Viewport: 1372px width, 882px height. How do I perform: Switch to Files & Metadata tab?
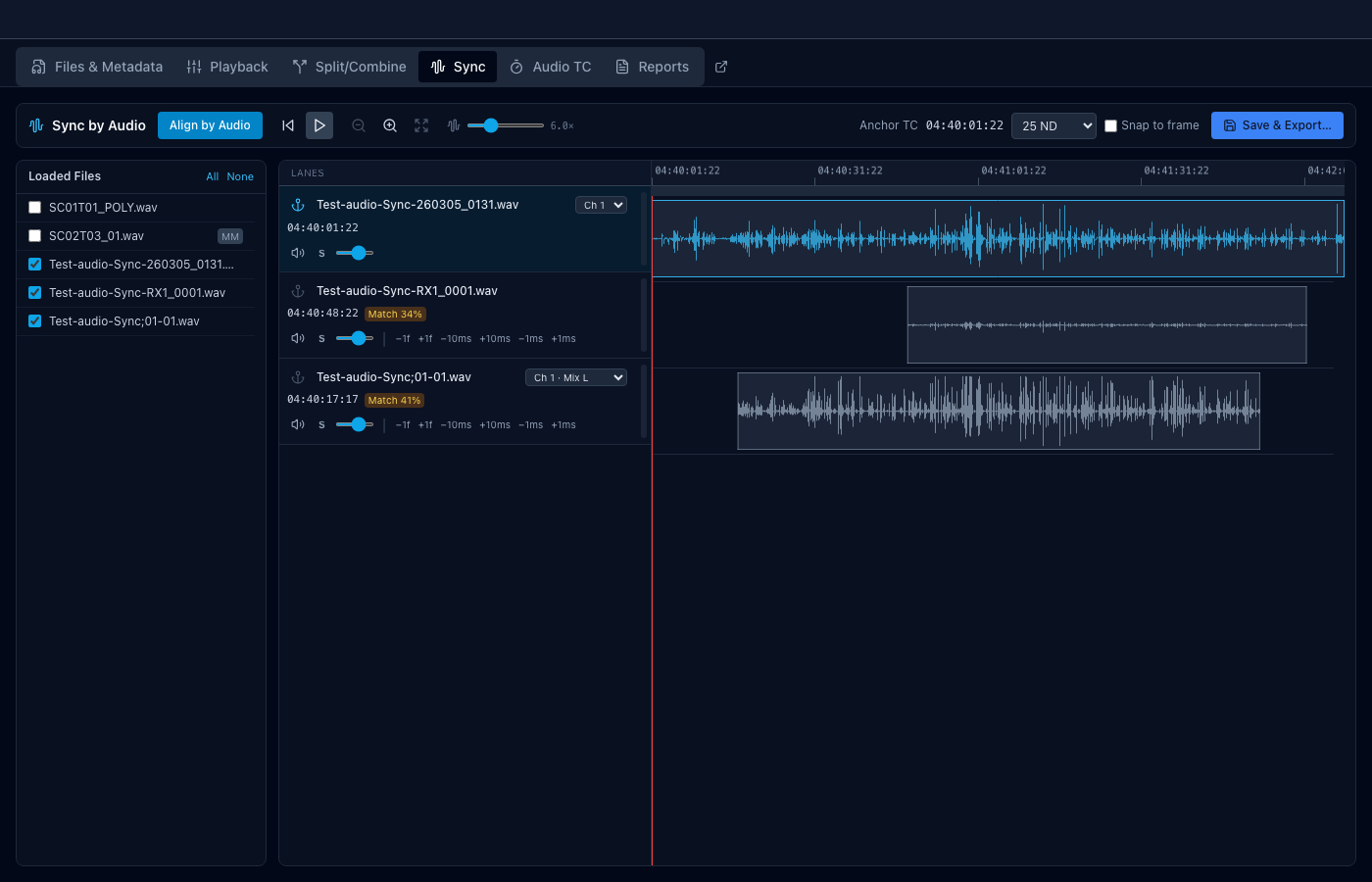[x=97, y=67]
